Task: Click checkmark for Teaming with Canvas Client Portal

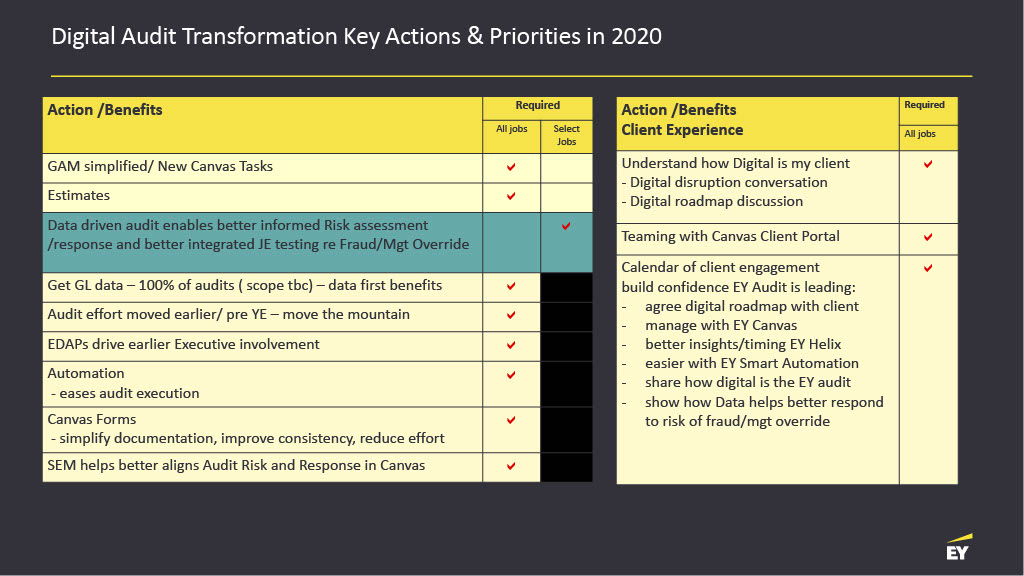Action: tap(928, 238)
